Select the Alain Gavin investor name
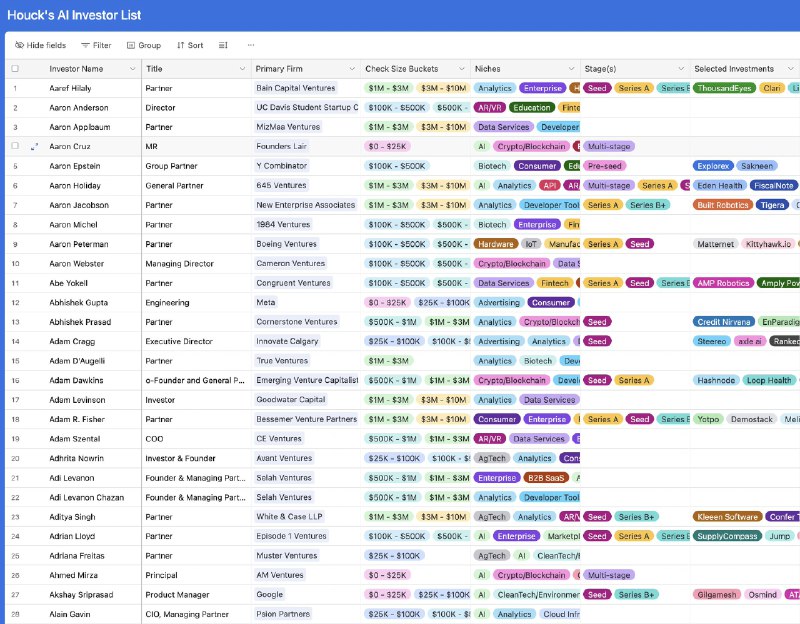The height and width of the screenshot is (624, 800). click(x=70, y=614)
